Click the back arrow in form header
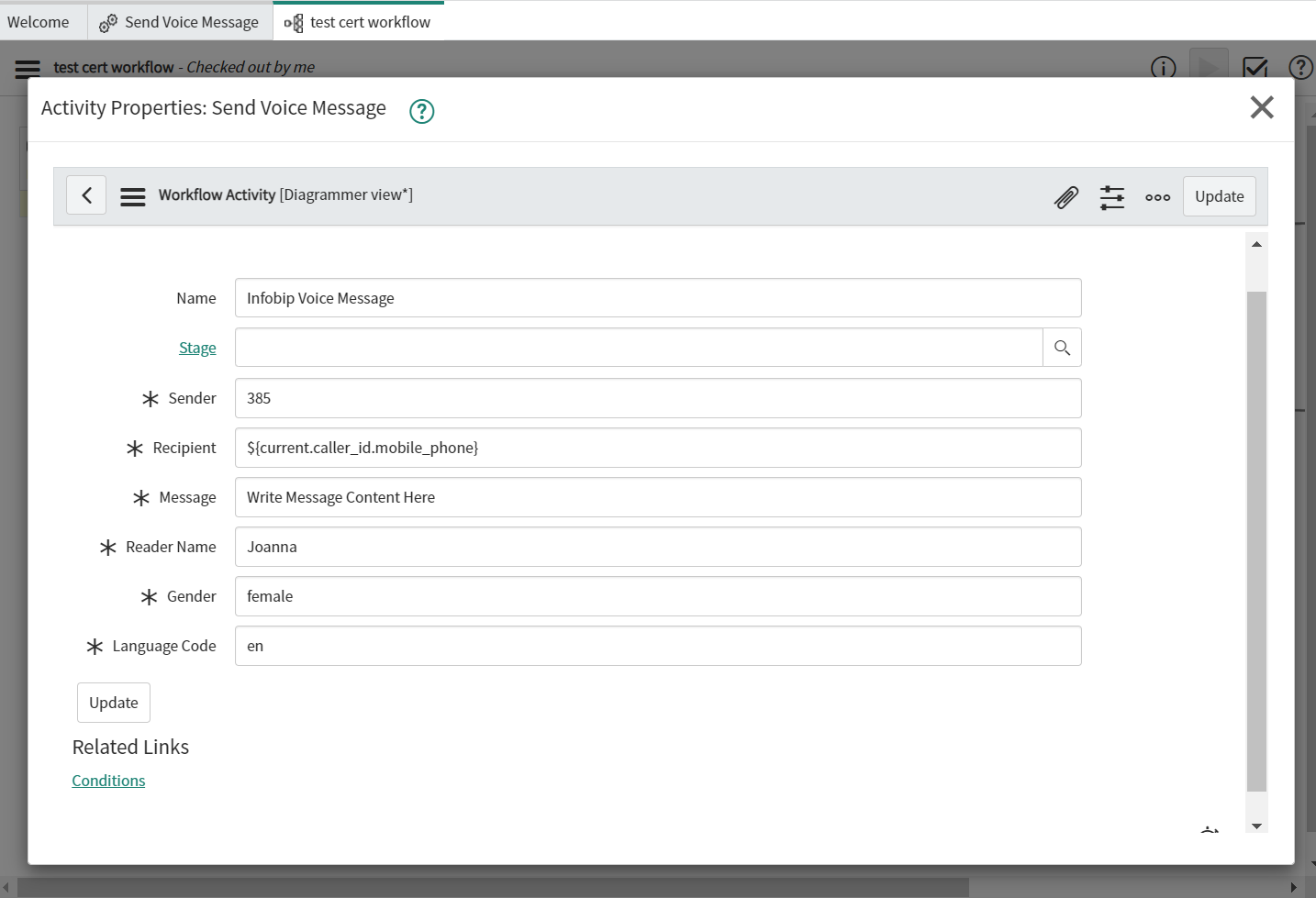The image size is (1316, 898). tap(86, 195)
